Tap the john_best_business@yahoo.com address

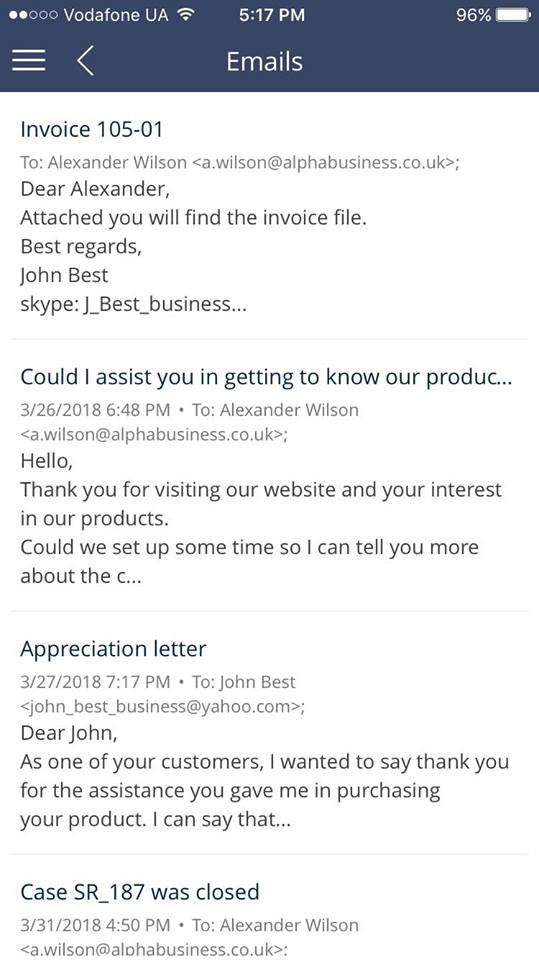[x=162, y=707]
